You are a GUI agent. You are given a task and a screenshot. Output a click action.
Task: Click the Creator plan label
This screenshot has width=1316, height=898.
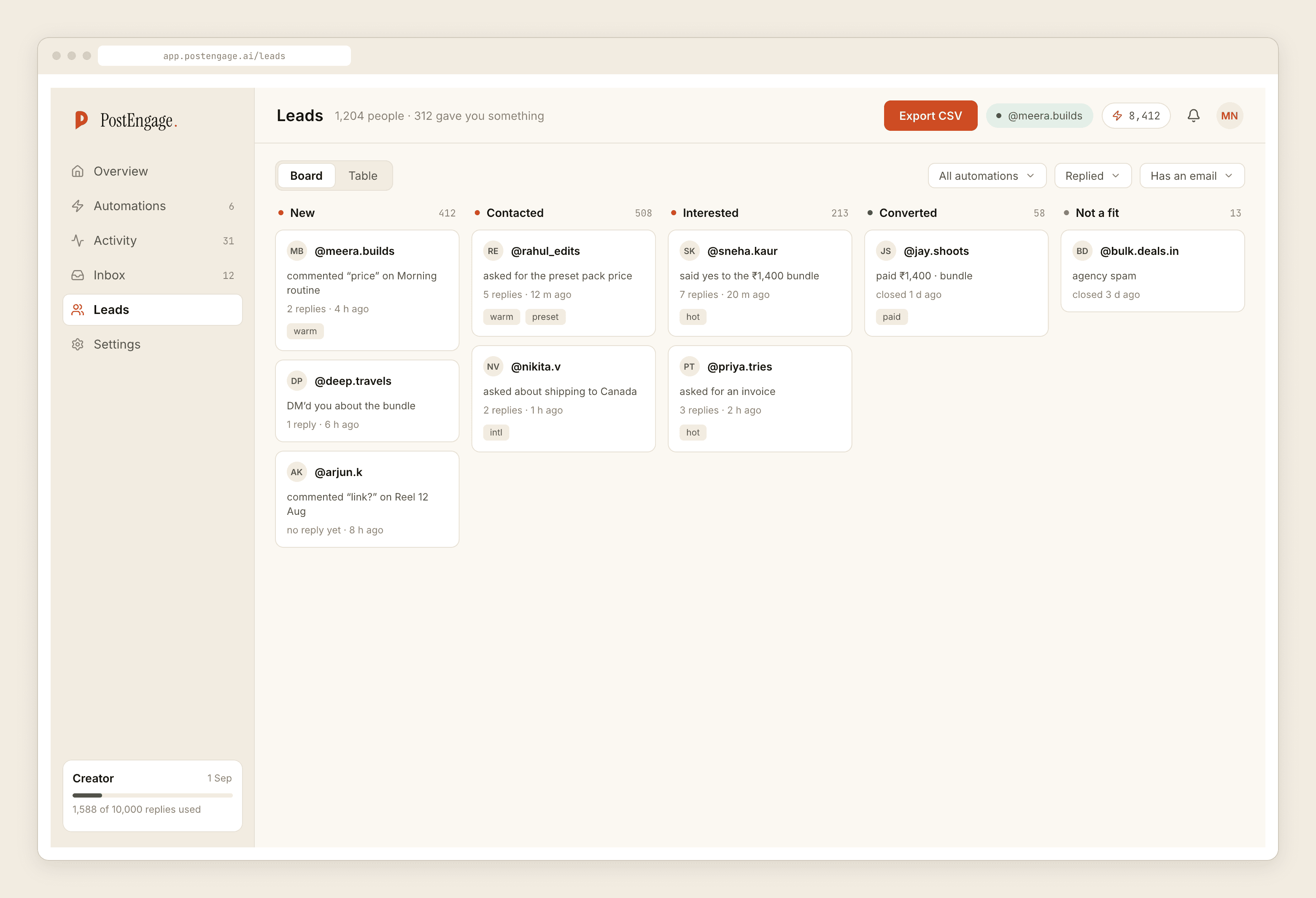[93, 778]
